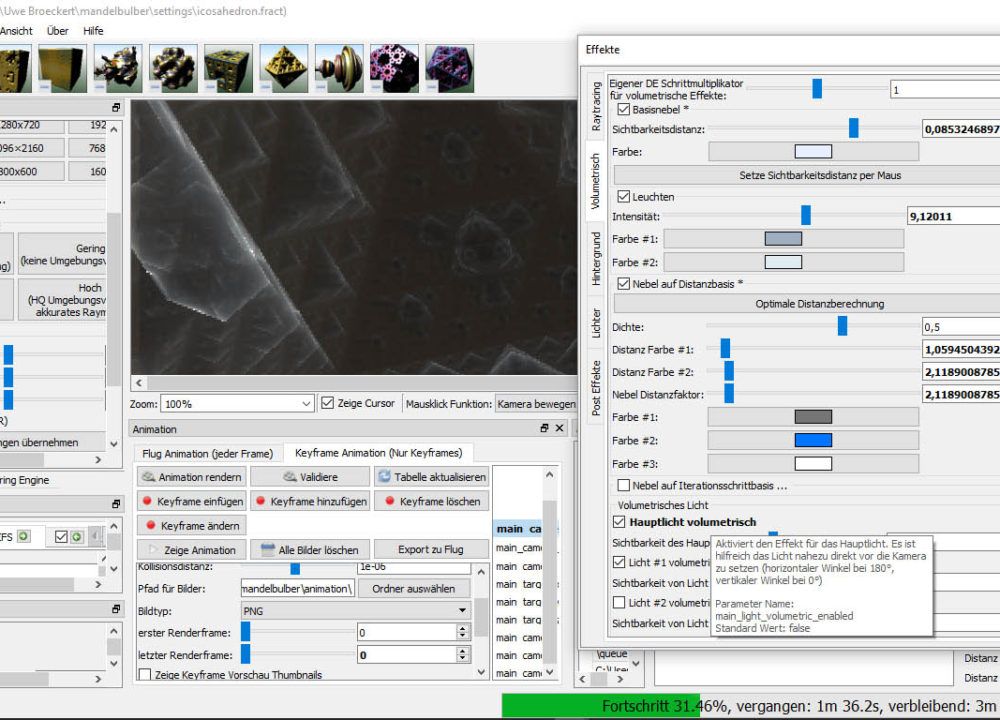Viewport: 1000px width, 720px height.
Task: Modify keyframe with Keyframe ändern
Action: coord(191,525)
